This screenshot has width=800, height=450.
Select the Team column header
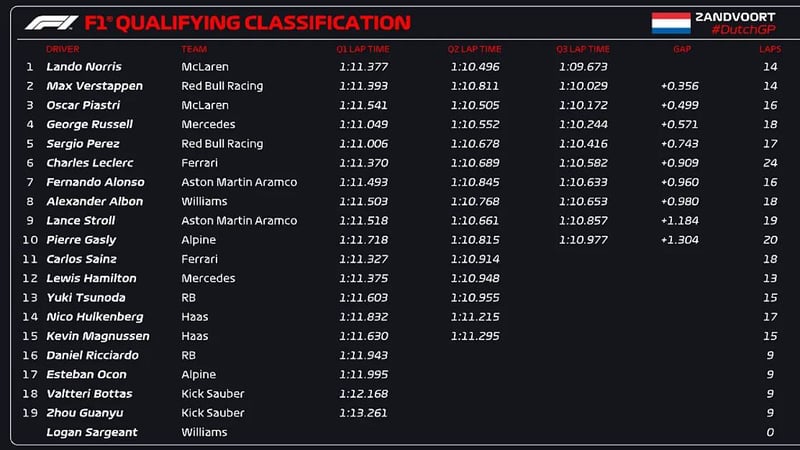tap(194, 48)
